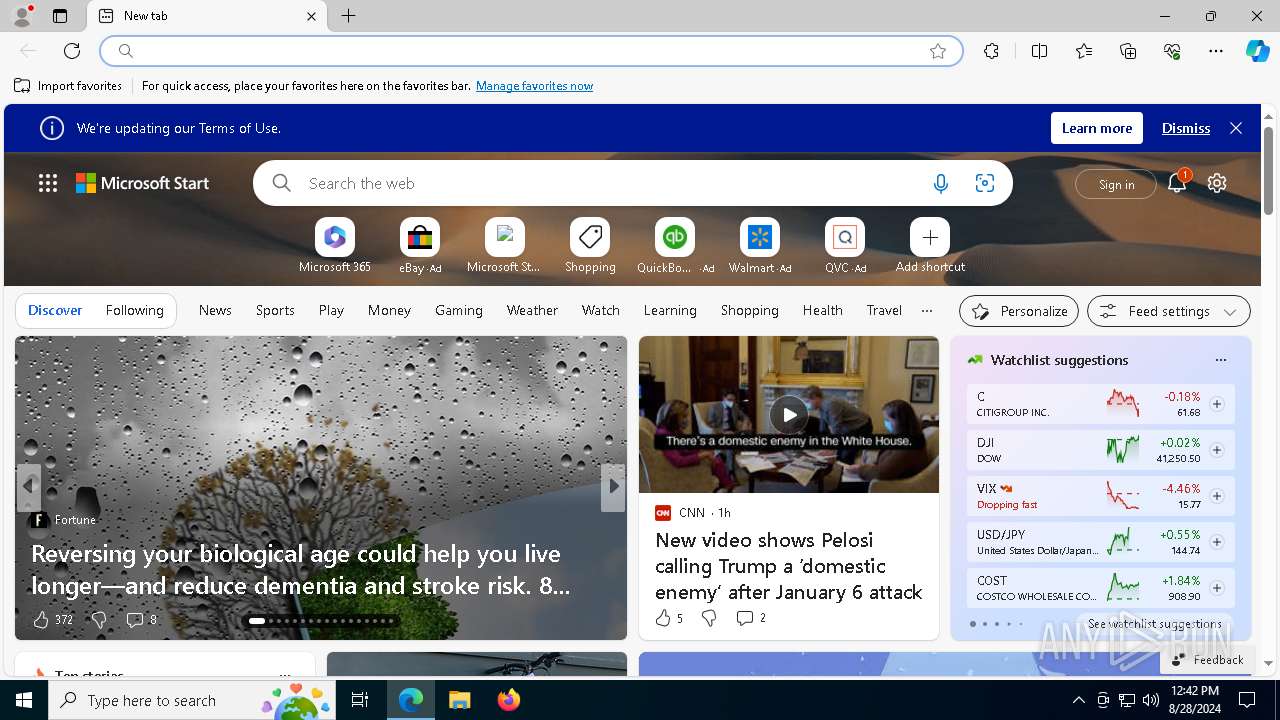Add COSTCO to watchlist
Viewport: 1280px width, 720px height.
[x=1217, y=588]
